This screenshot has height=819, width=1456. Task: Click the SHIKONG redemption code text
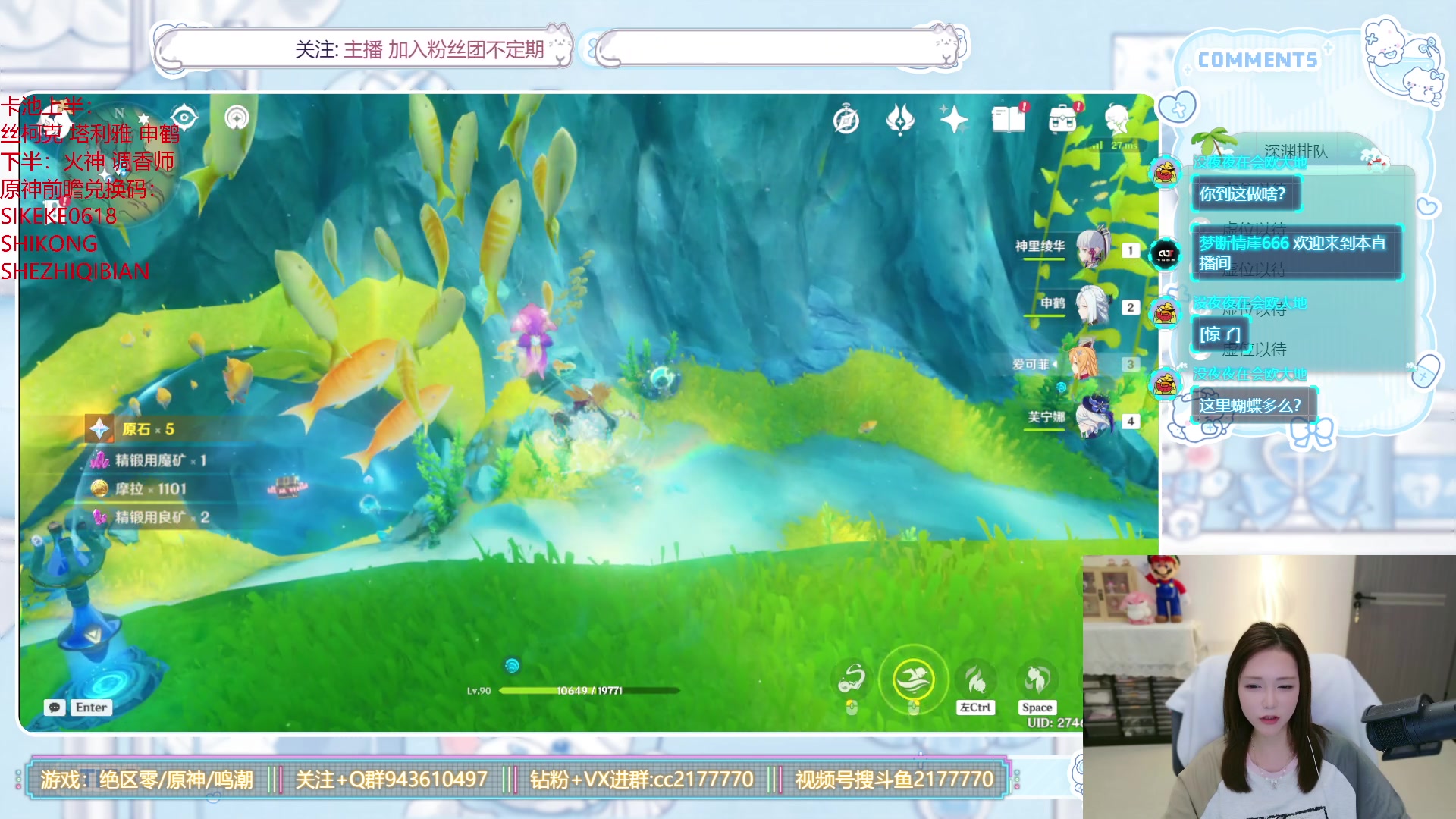click(49, 244)
